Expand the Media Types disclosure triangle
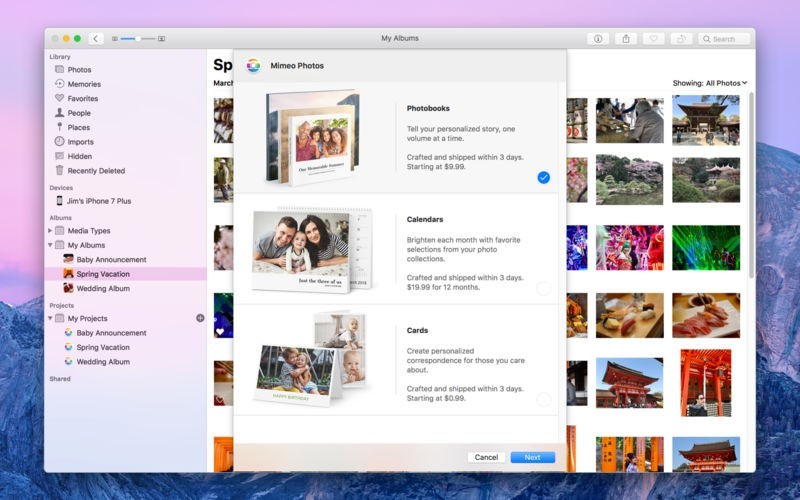This screenshot has height=500, width=800. point(50,231)
